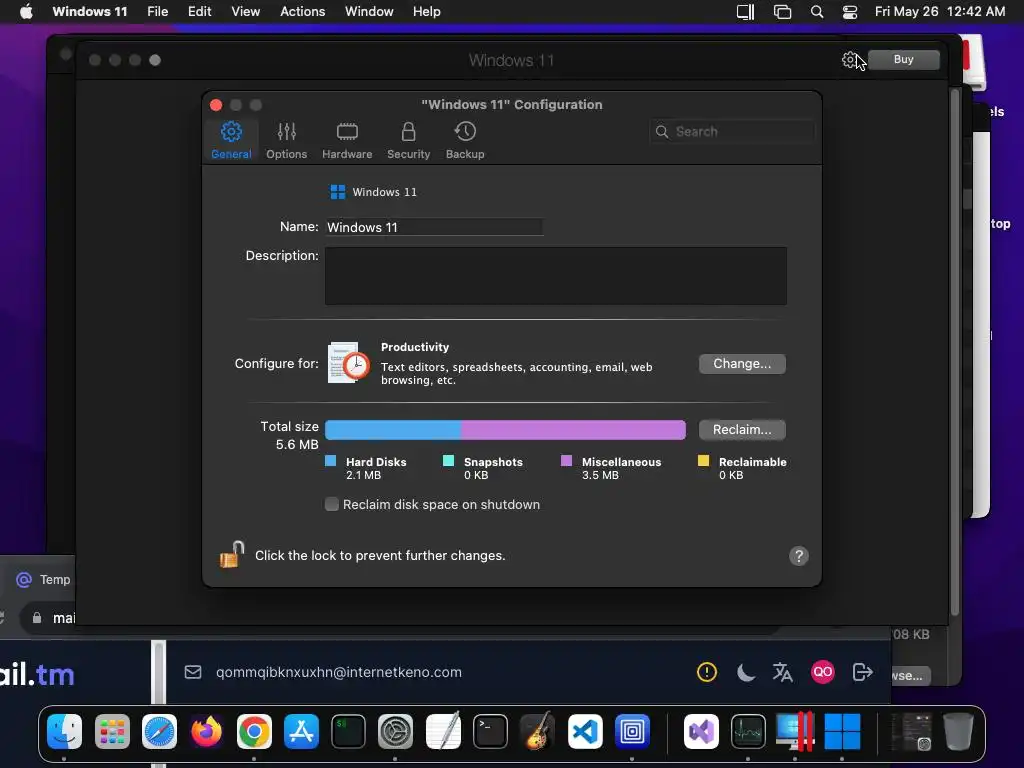Click the Reclaimable yellow swatch
1024x768 pixels.
click(703, 461)
